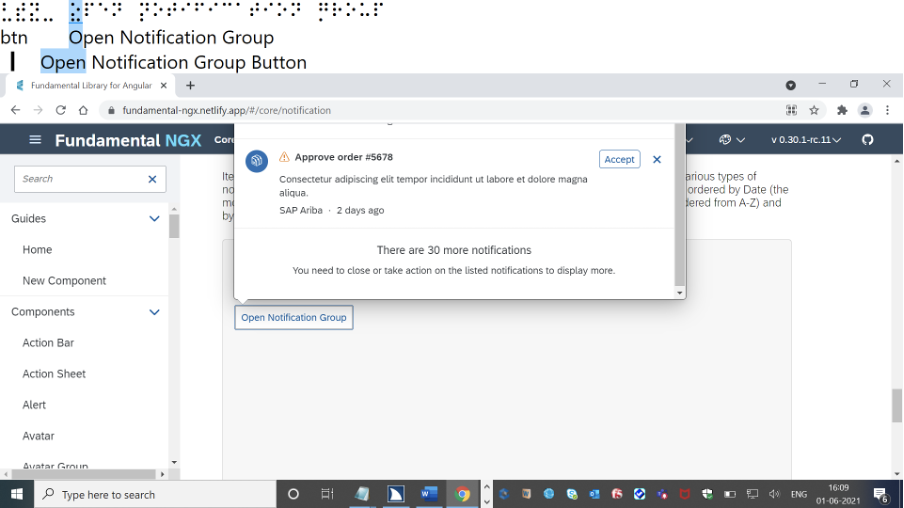Bookmark this page with the star icon

(814, 110)
